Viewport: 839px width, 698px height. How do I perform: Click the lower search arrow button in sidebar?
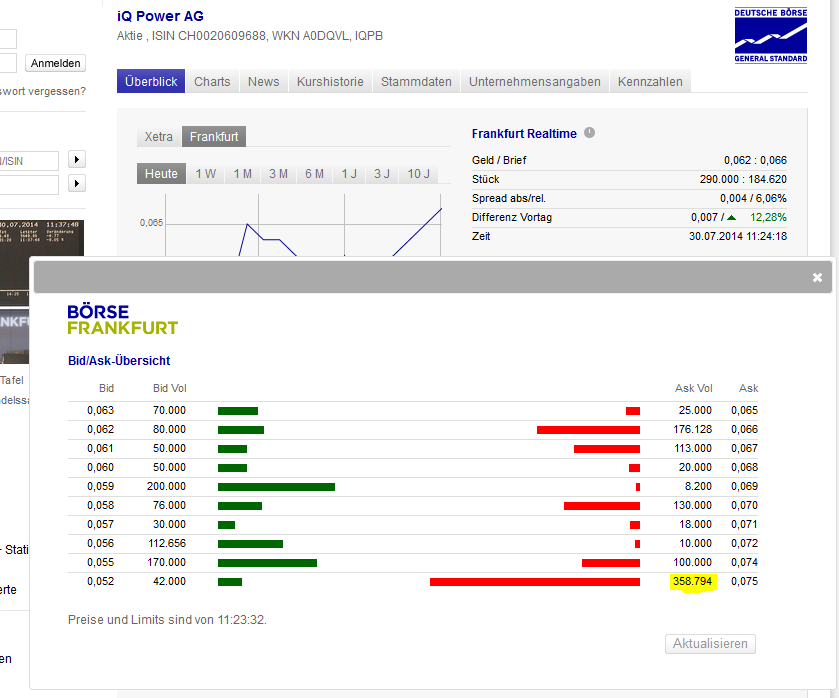(77, 184)
